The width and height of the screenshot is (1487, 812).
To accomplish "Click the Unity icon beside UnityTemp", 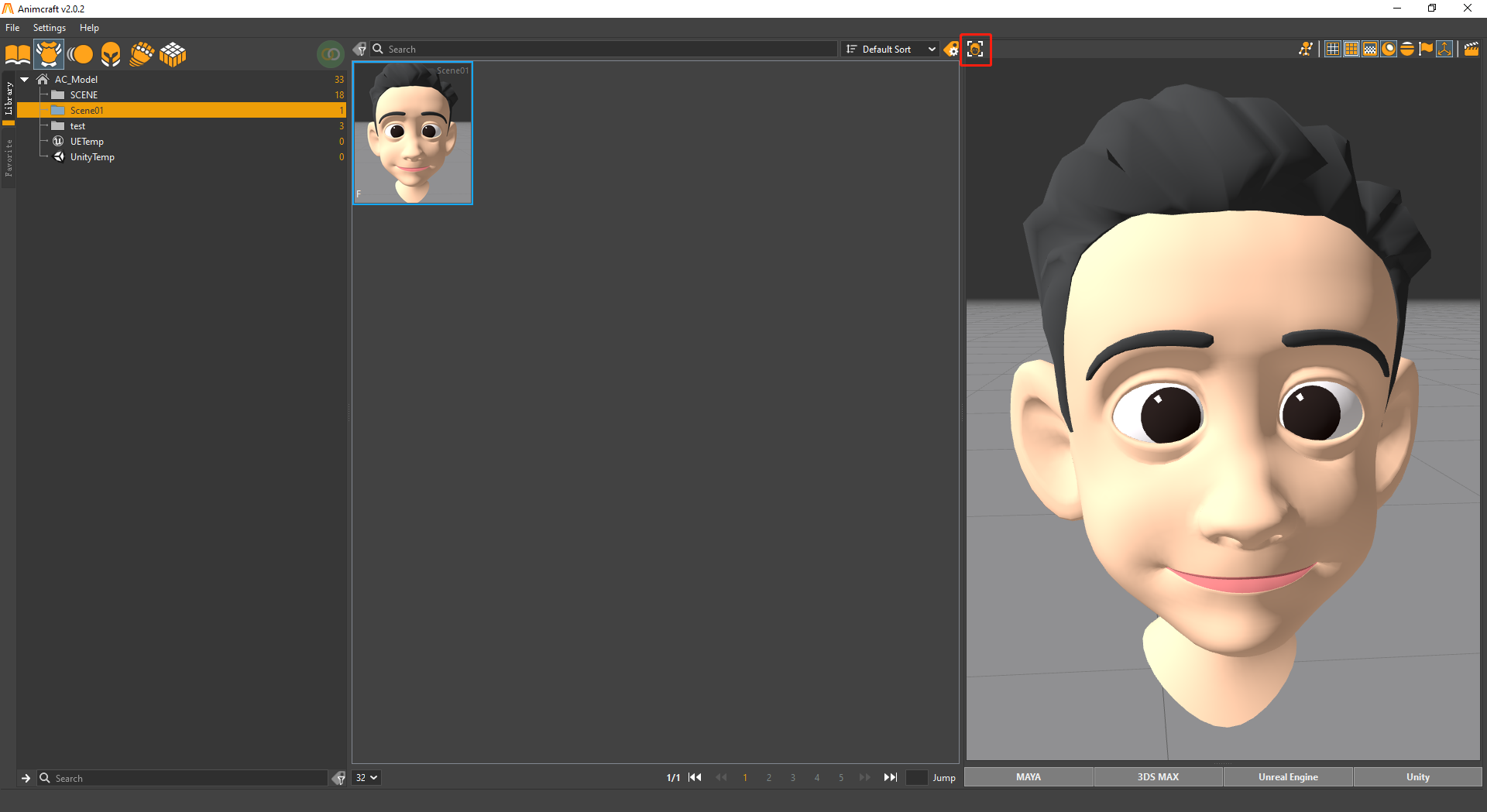I will tap(58, 156).
